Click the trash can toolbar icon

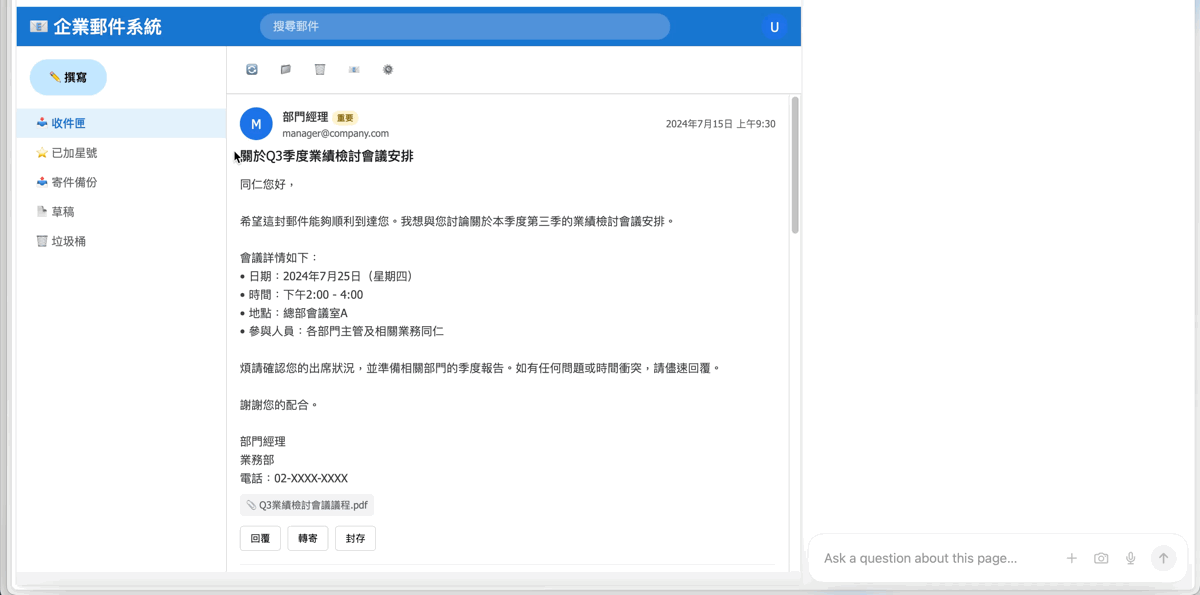pyautogui.click(x=320, y=70)
